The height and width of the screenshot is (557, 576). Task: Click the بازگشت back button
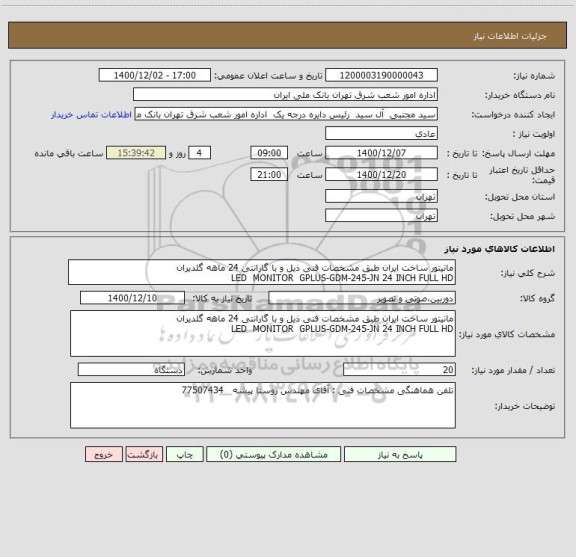tap(144, 454)
